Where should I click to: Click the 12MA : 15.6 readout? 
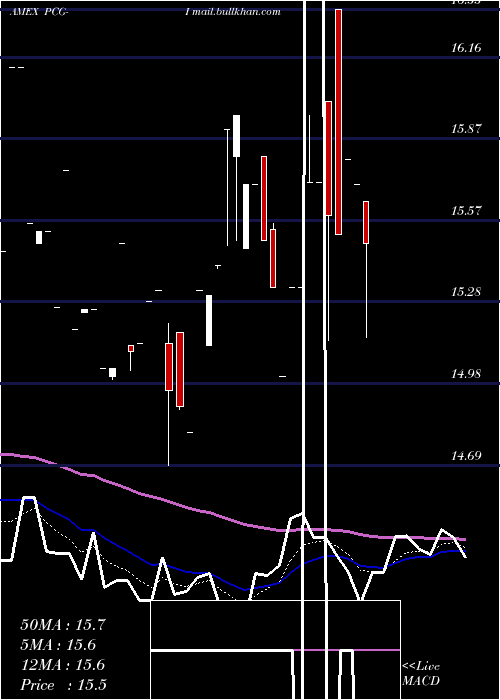point(62,665)
